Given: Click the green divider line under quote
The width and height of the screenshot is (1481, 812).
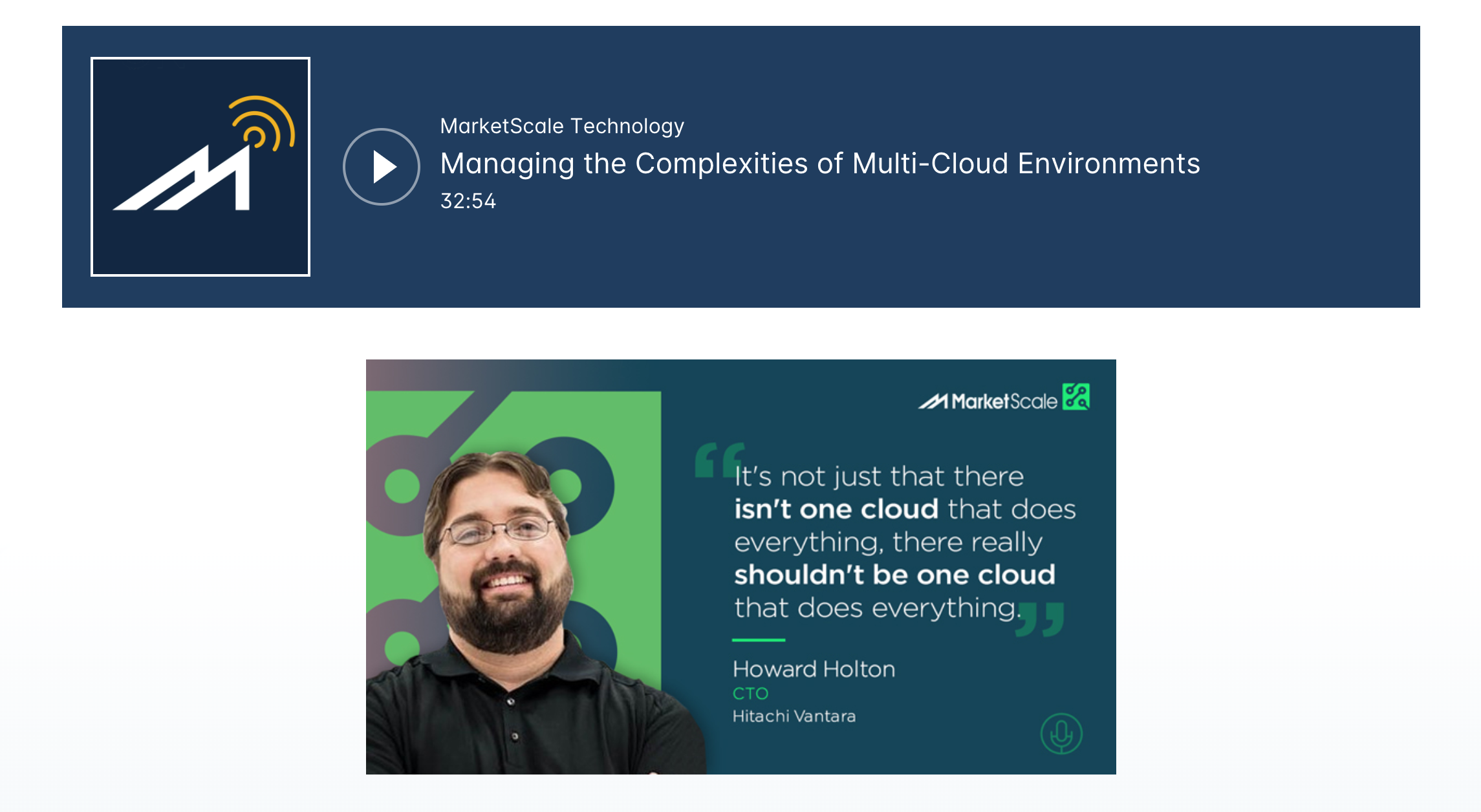Looking at the screenshot, I should 758,640.
